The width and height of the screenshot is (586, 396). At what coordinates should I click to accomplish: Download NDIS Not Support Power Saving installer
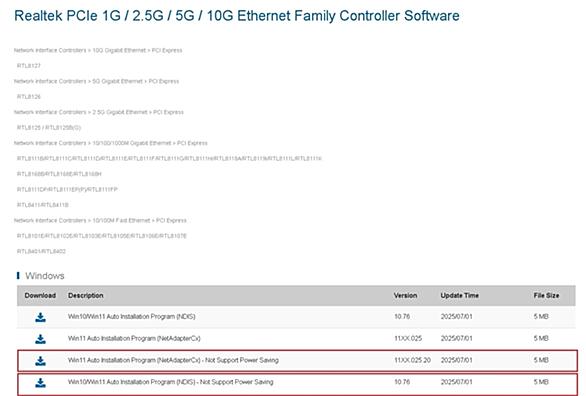coord(40,382)
